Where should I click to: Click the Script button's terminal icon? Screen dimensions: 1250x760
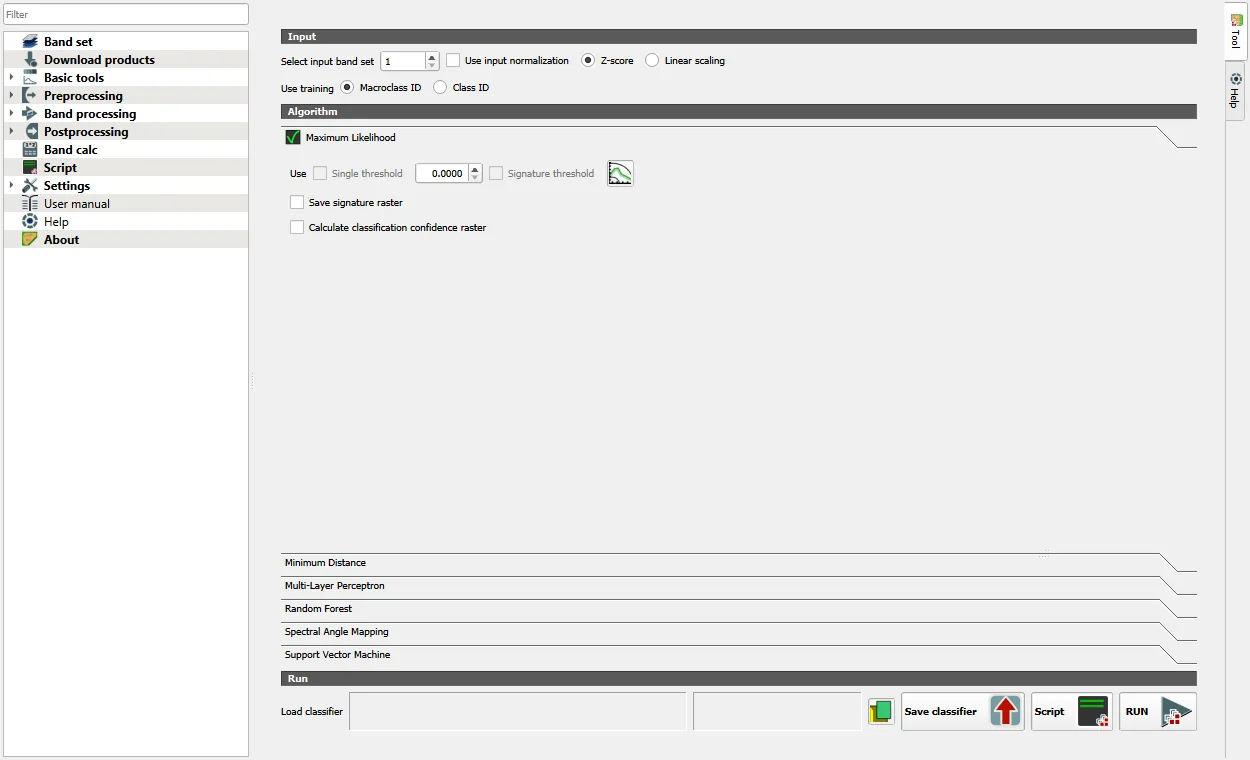point(1094,712)
